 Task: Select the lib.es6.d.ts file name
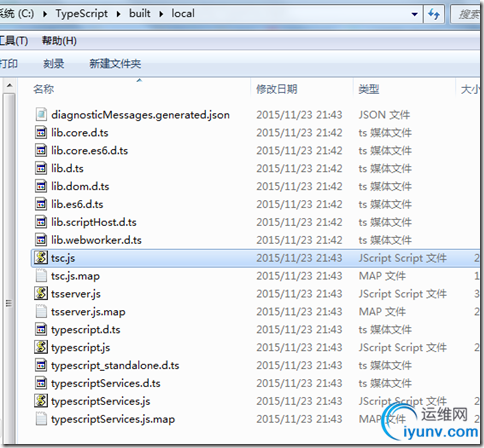click(77, 204)
